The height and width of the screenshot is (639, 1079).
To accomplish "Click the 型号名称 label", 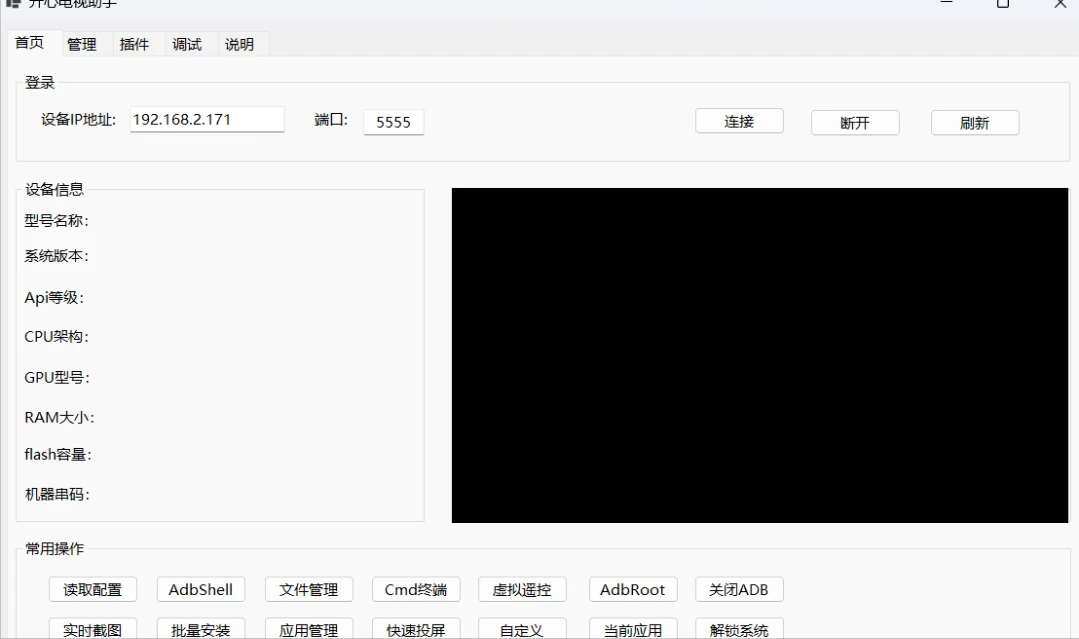I will [56, 221].
